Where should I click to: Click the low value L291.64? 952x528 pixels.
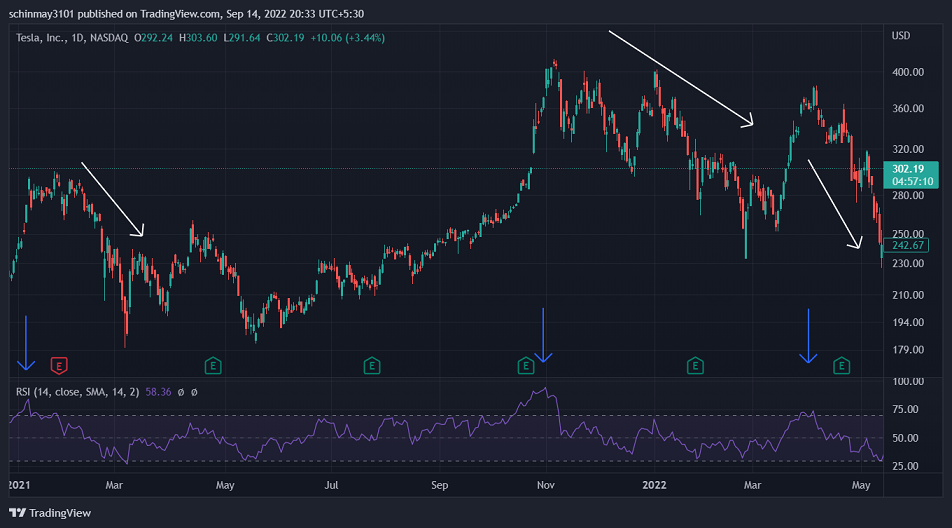click(x=242, y=38)
